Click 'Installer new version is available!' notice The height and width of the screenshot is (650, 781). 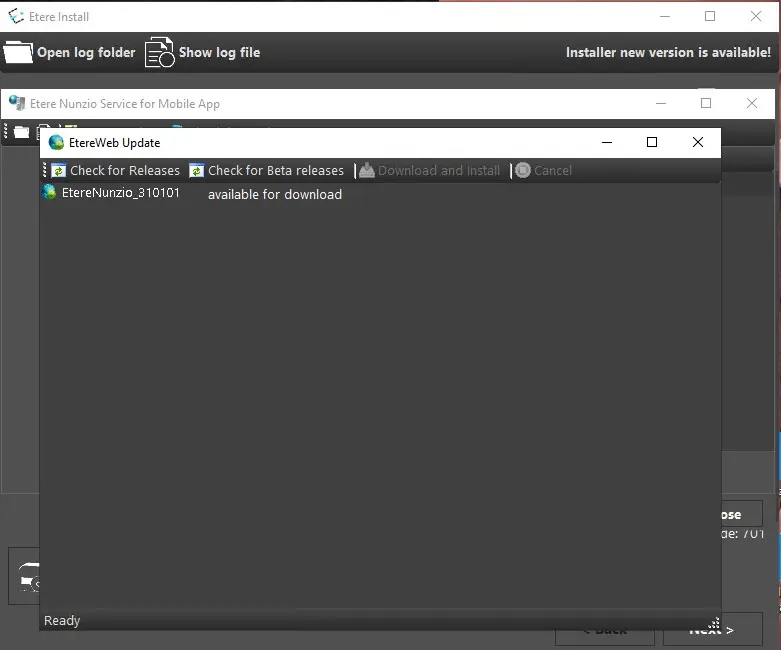coord(668,52)
